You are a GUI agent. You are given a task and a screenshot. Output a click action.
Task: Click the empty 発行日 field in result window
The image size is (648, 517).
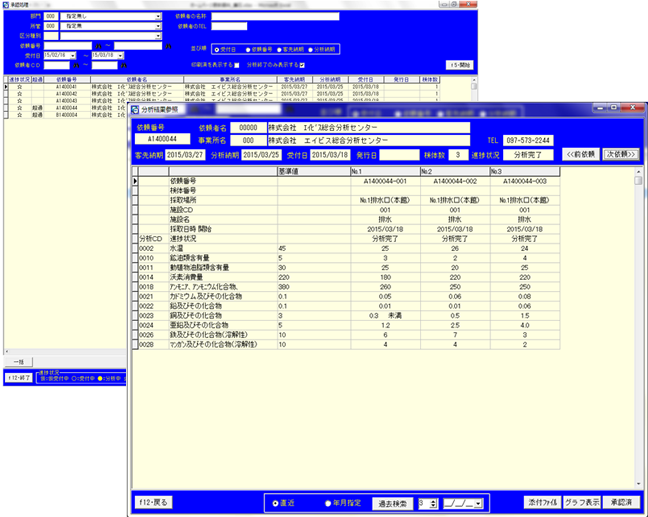[399, 155]
